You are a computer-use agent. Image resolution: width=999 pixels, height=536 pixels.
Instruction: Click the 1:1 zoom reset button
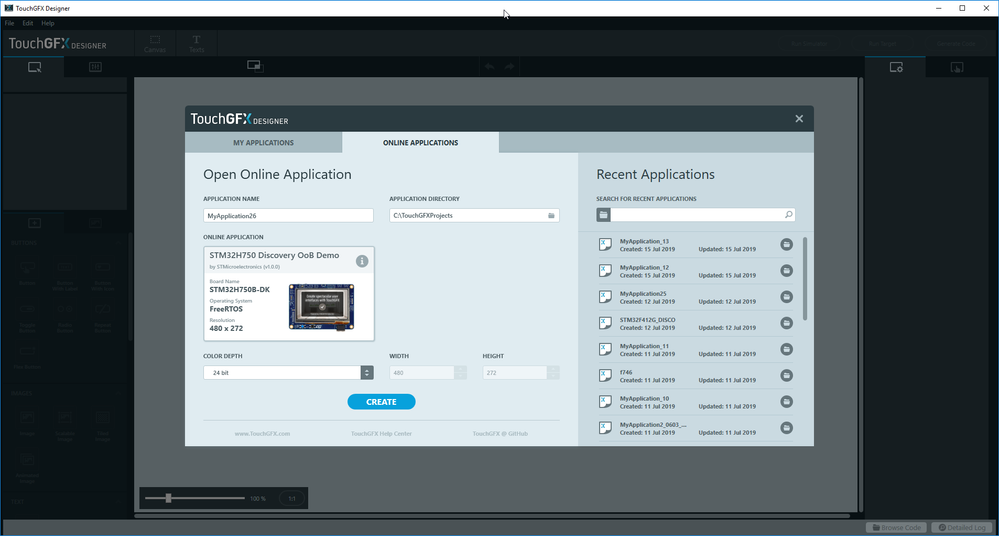pyautogui.click(x=292, y=498)
